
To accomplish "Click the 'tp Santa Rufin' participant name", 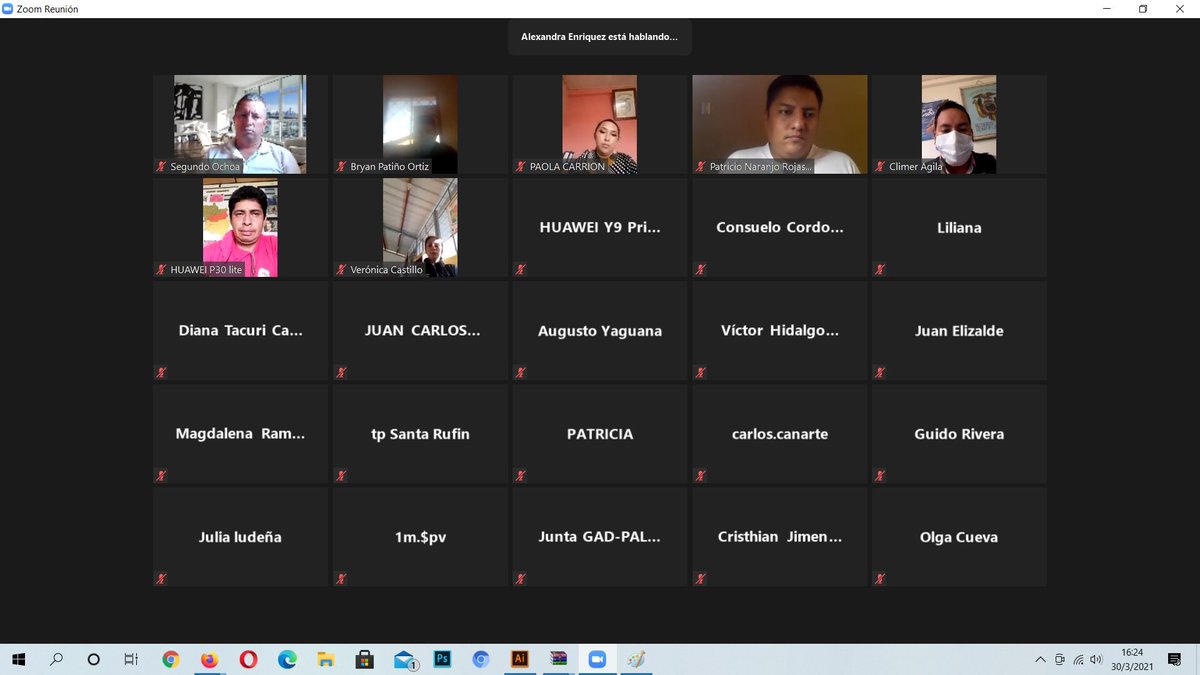I will point(420,433).
